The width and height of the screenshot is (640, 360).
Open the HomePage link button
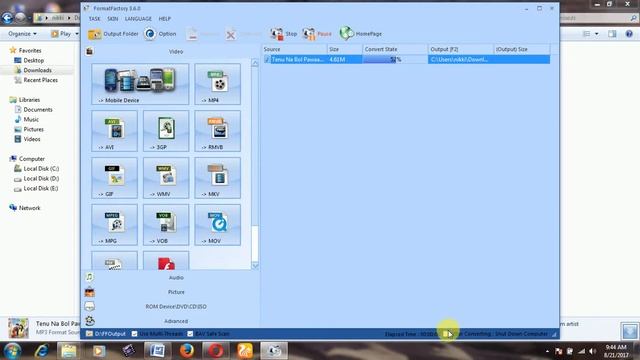(x=361, y=34)
